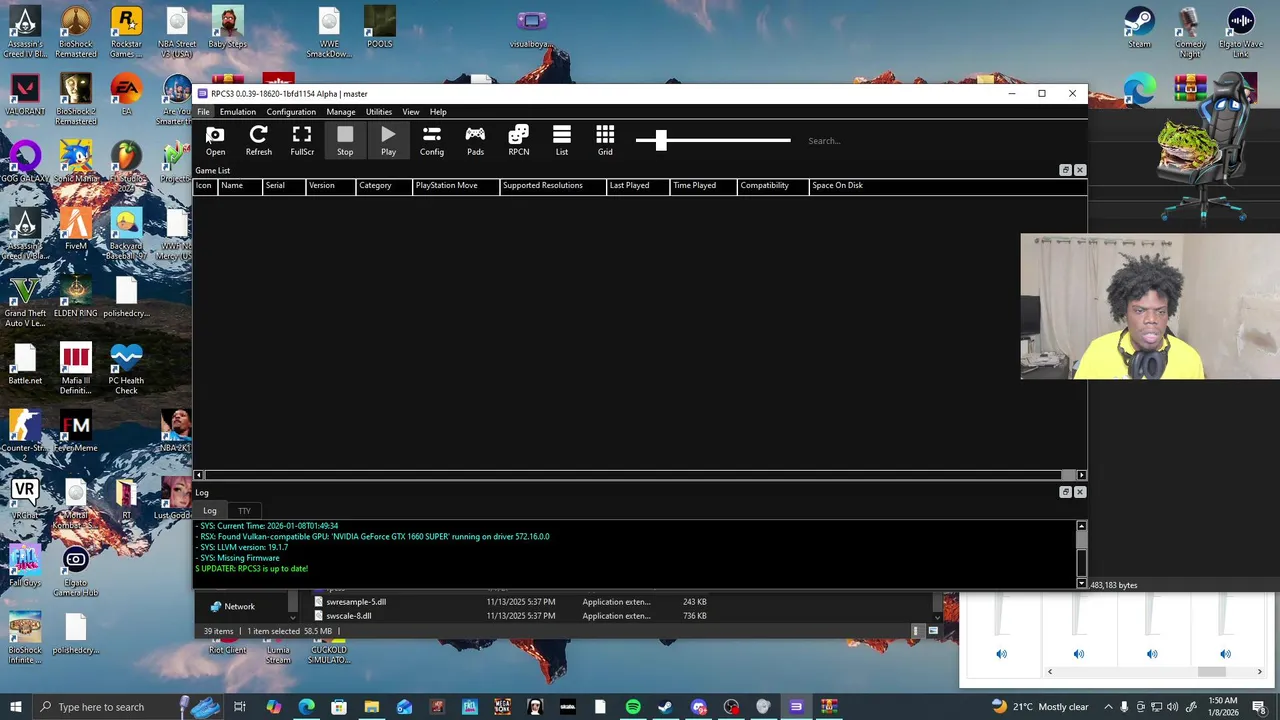Select the Fall Guys desktop icon

click(25, 566)
